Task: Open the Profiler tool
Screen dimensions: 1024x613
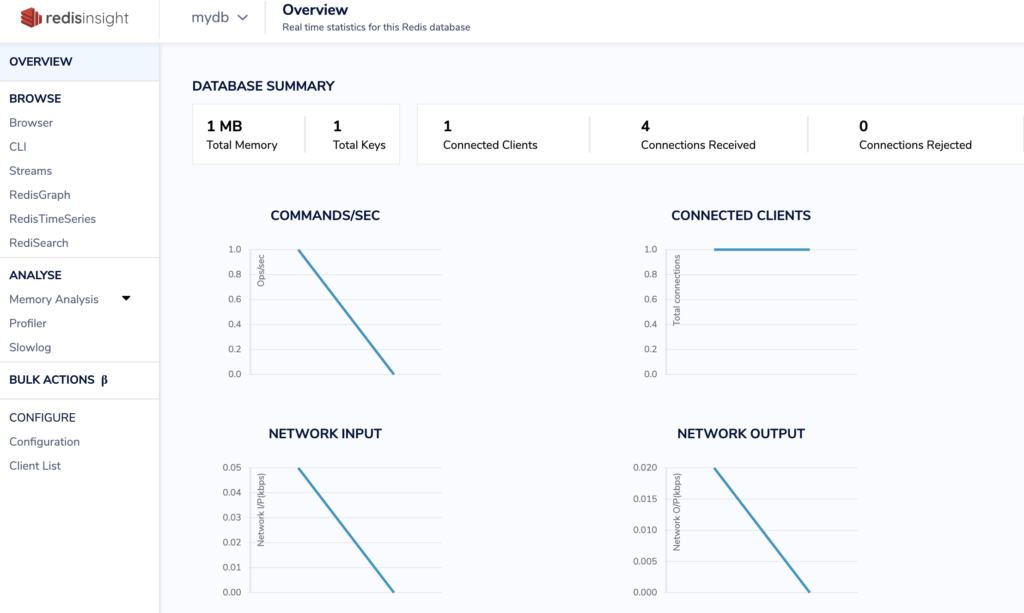Action: pyautogui.click(x=28, y=323)
